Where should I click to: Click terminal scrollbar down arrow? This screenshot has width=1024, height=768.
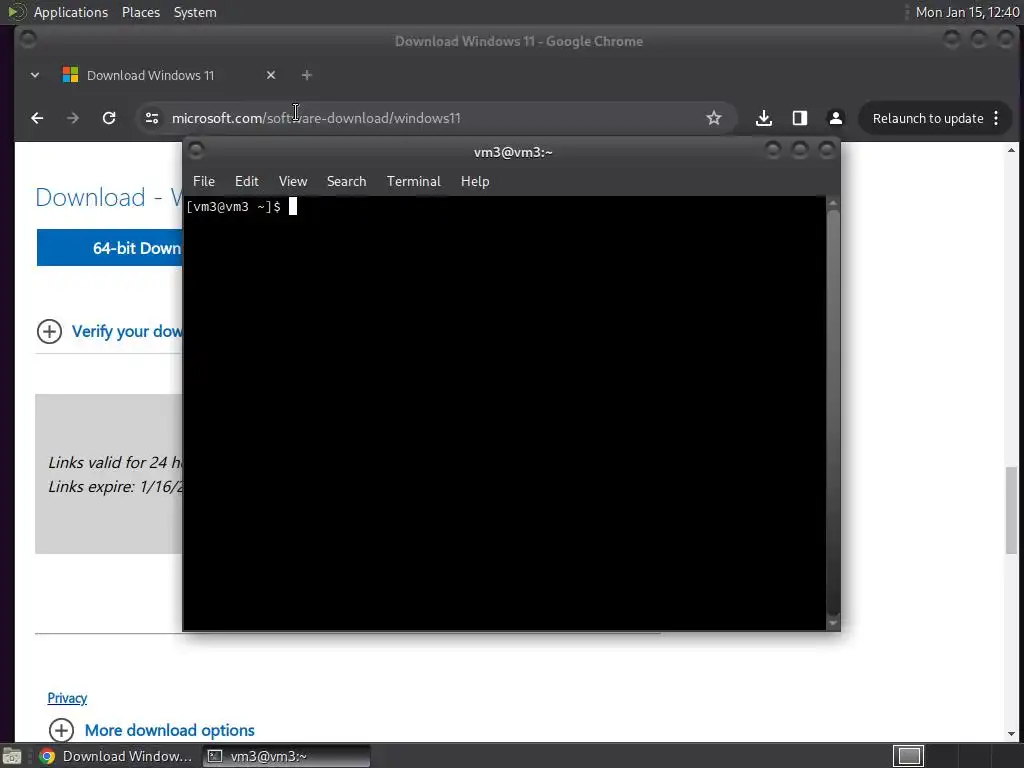(x=833, y=623)
